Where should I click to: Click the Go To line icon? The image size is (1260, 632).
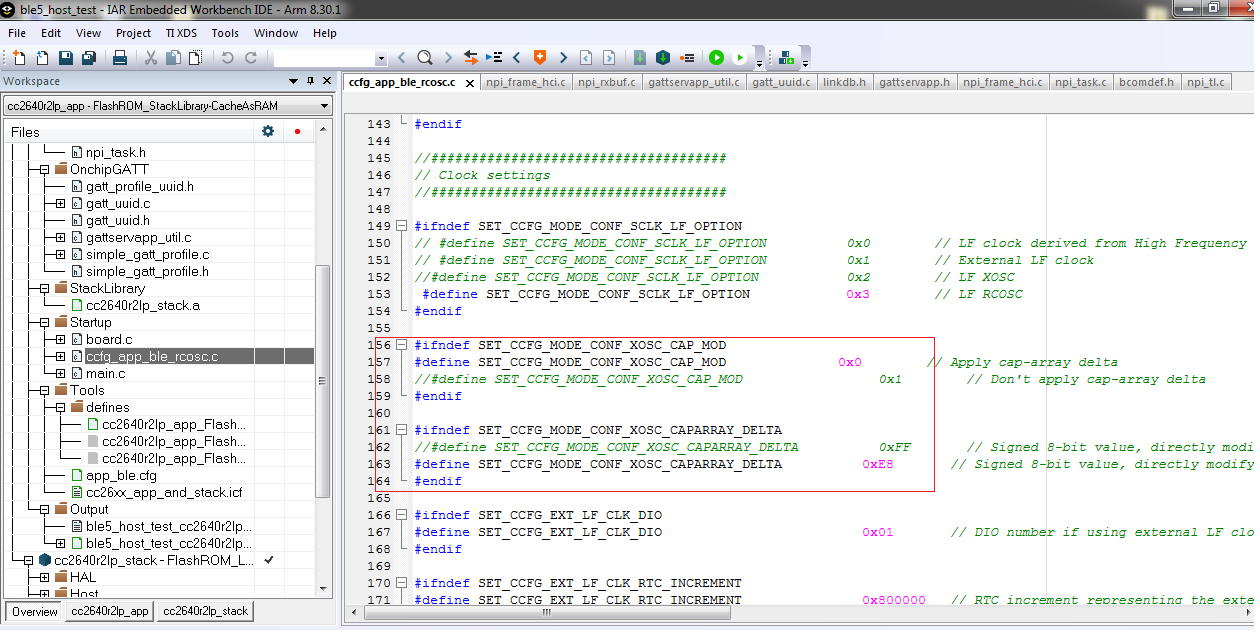coord(494,58)
